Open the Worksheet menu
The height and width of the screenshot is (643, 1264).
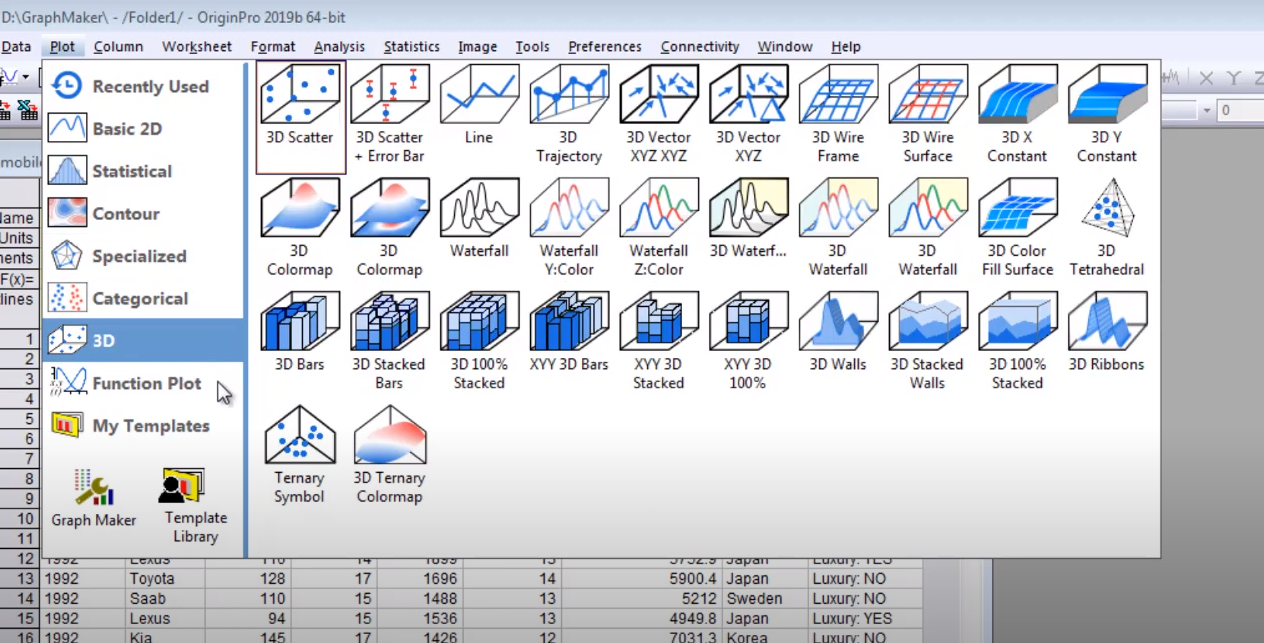tap(196, 47)
